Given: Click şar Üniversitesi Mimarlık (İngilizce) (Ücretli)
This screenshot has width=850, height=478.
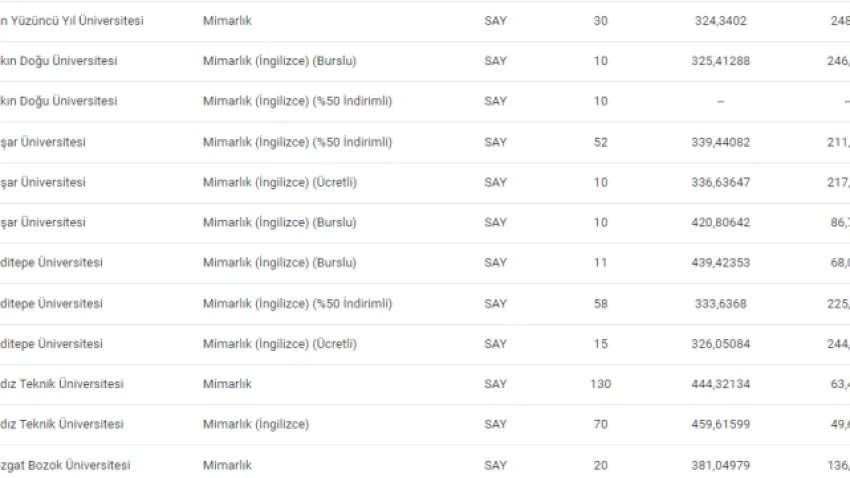Looking at the screenshot, I should pyautogui.click(x=280, y=182).
